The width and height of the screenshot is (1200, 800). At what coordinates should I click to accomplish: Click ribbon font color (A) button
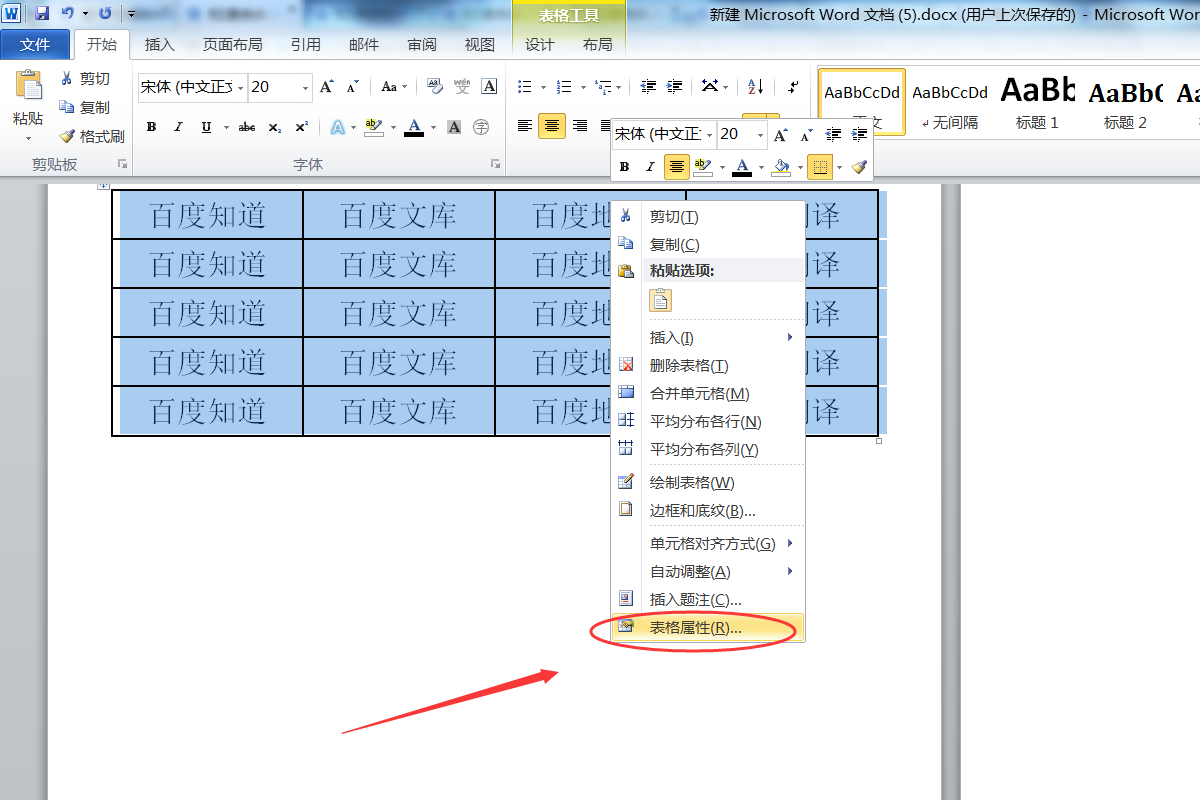(x=414, y=127)
